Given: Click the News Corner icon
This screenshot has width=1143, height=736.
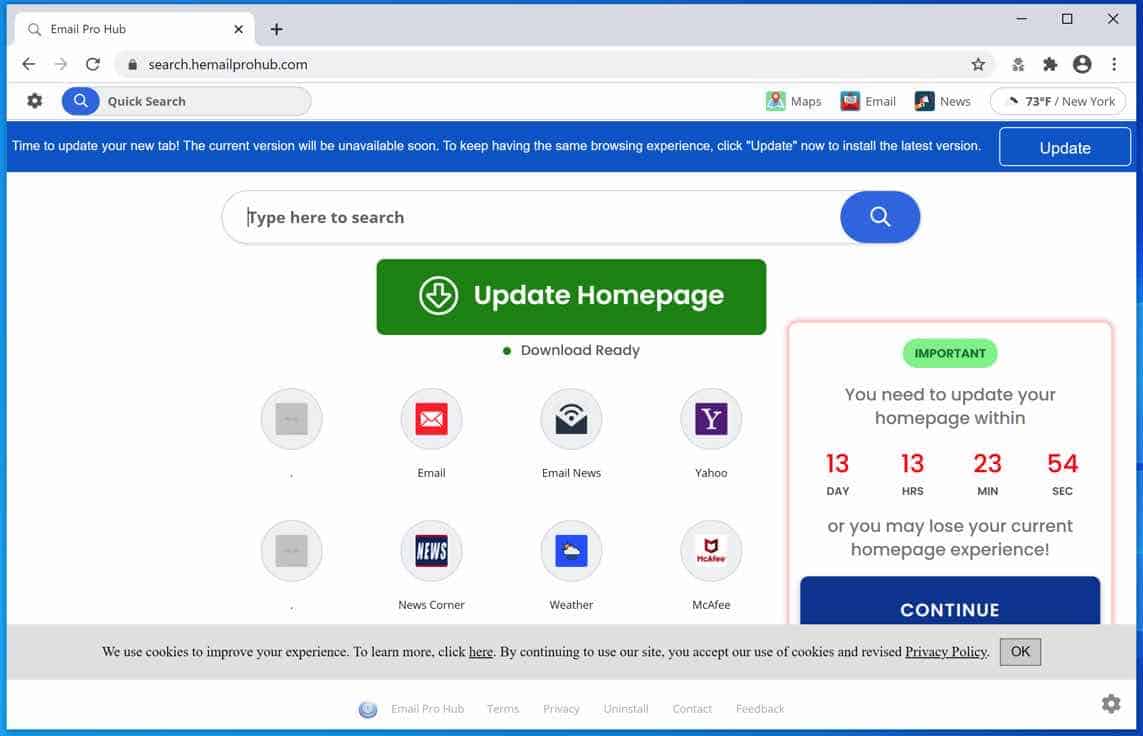Looking at the screenshot, I should click(431, 550).
